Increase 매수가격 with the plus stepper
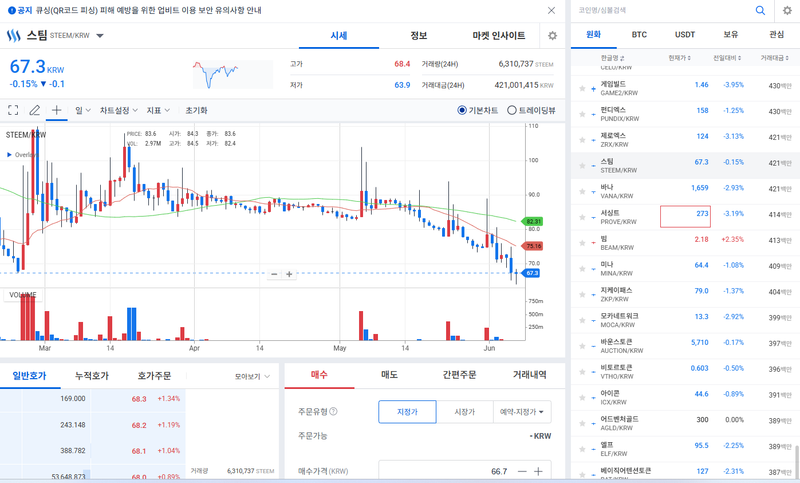The width and height of the screenshot is (800, 483). click(538, 471)
